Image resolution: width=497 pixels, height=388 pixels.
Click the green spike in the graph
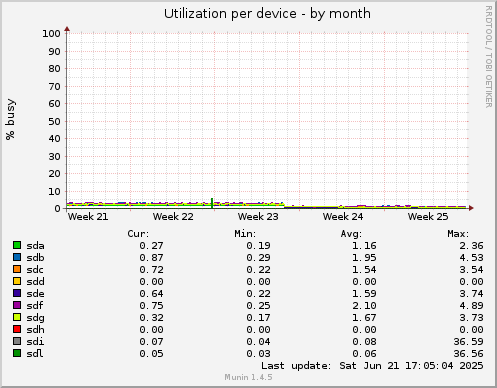pos(212,203)
